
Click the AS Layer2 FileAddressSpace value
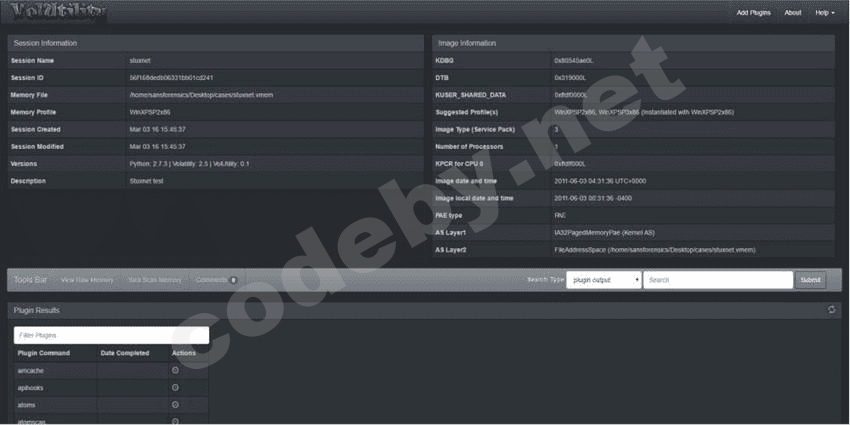coord(655,250)
